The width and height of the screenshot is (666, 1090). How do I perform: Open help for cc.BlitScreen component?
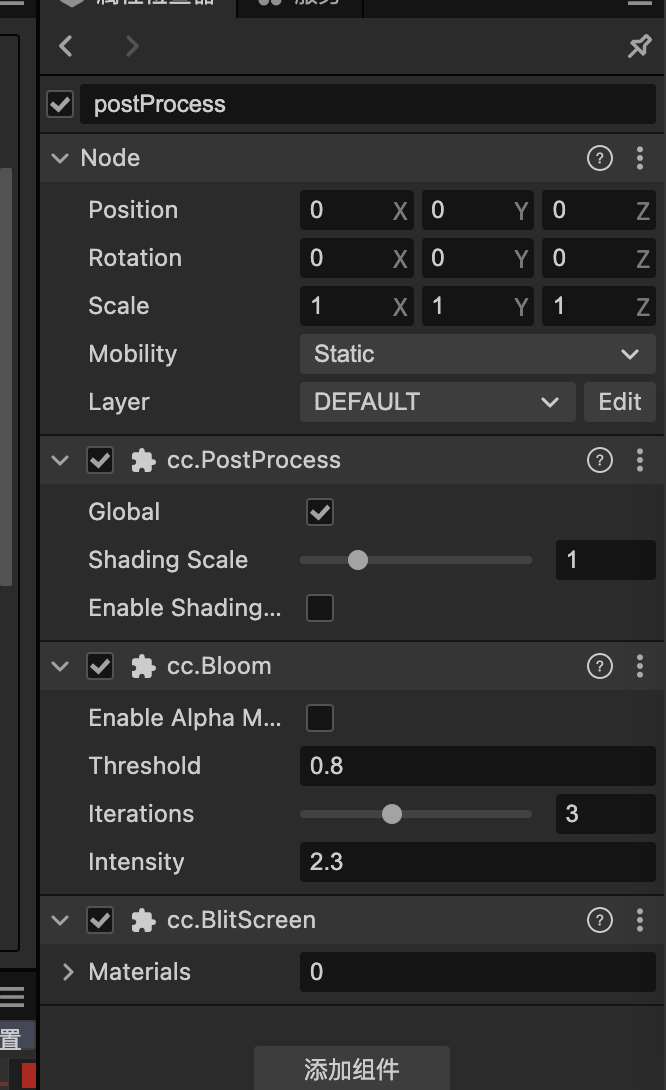point(599,920)
